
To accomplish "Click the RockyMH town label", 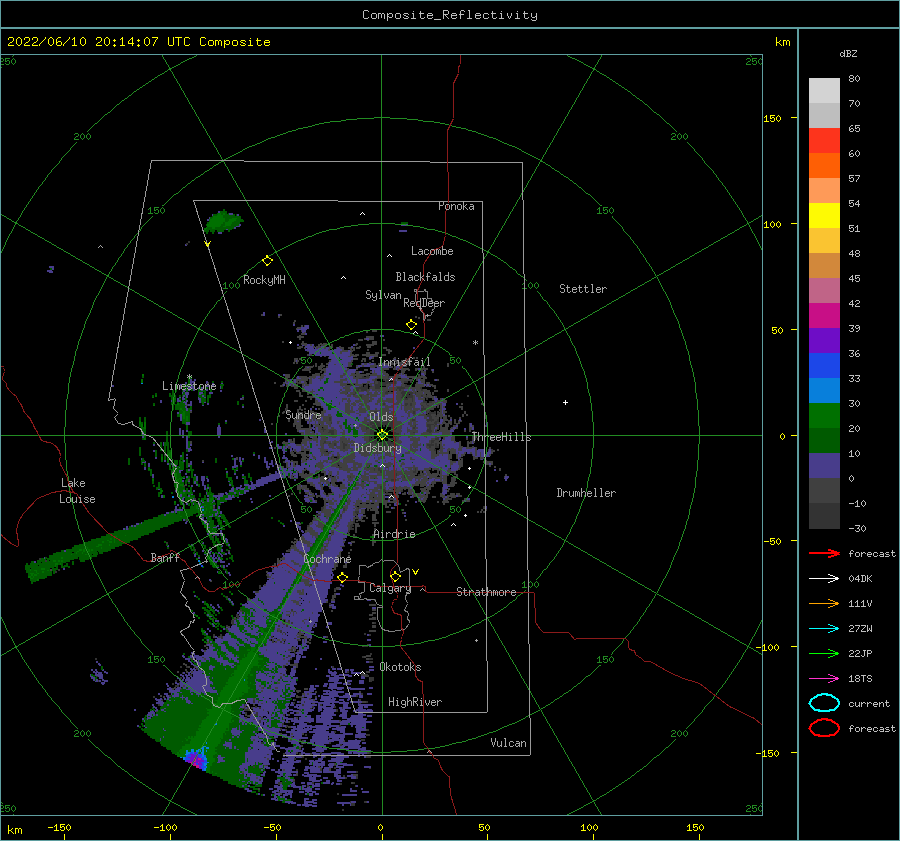I will click(x=264, y=280).
